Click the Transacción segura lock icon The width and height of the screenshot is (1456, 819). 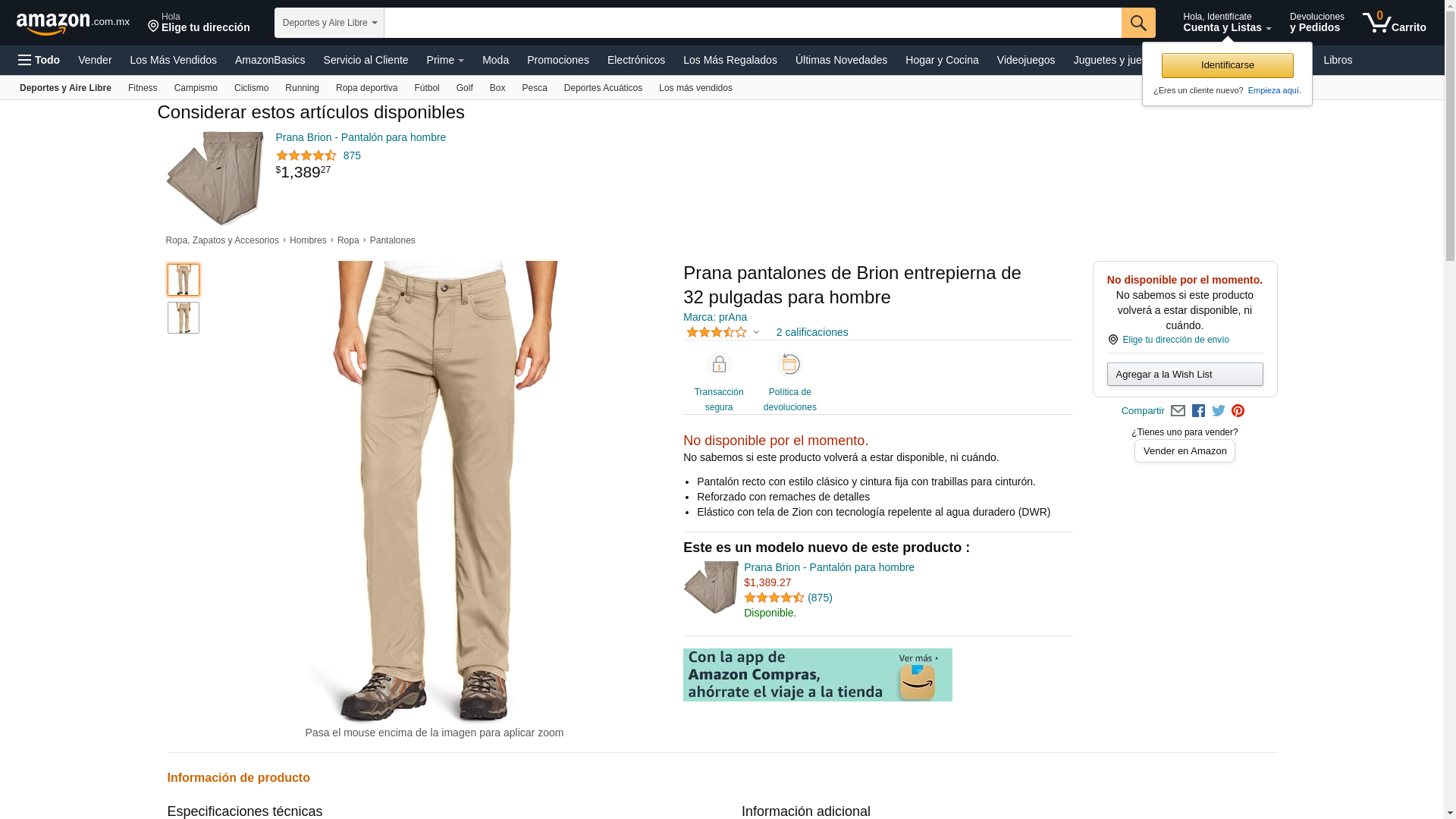click(x=719, y=365)
